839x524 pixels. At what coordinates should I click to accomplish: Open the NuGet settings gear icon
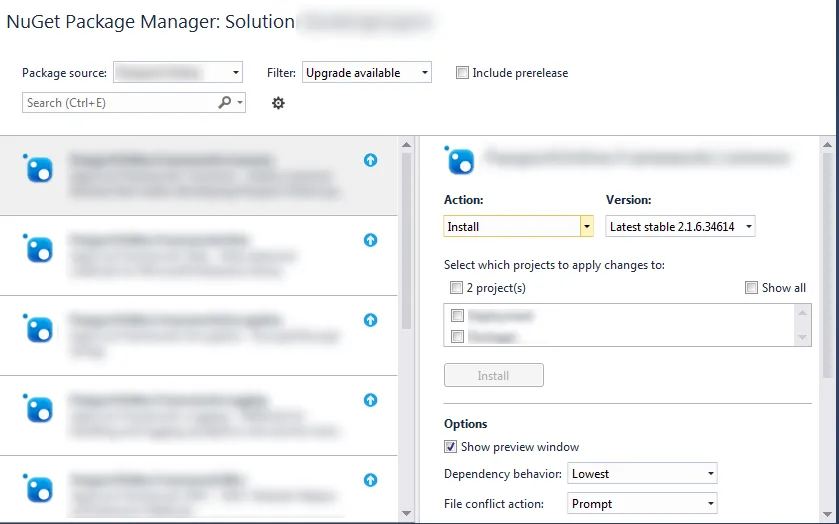coord(278,103)
